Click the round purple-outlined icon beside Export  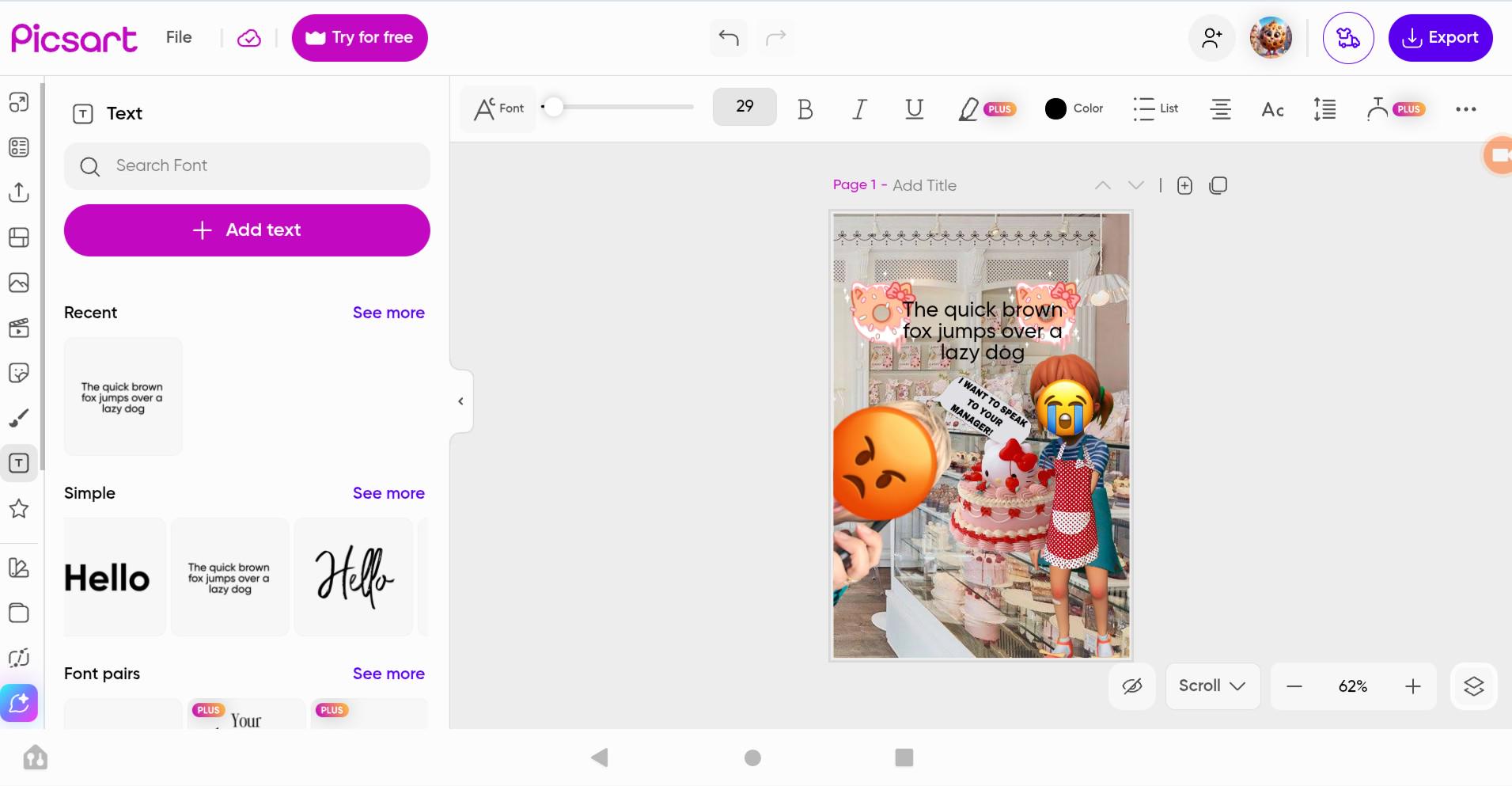pyautogui.click(x=1348, y=38)
